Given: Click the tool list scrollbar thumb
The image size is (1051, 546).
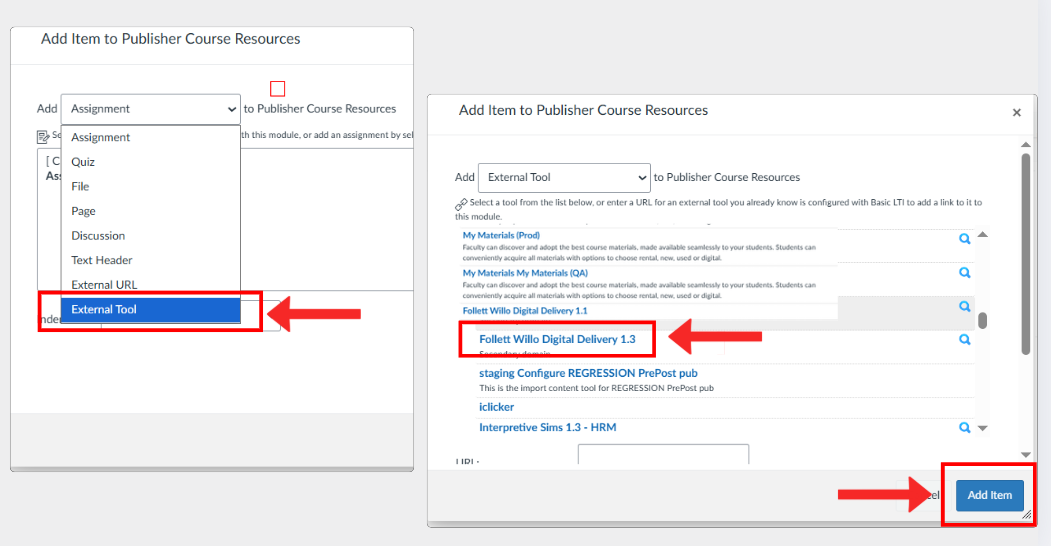Looking at the screenshot, I should [x=983, y=321].
